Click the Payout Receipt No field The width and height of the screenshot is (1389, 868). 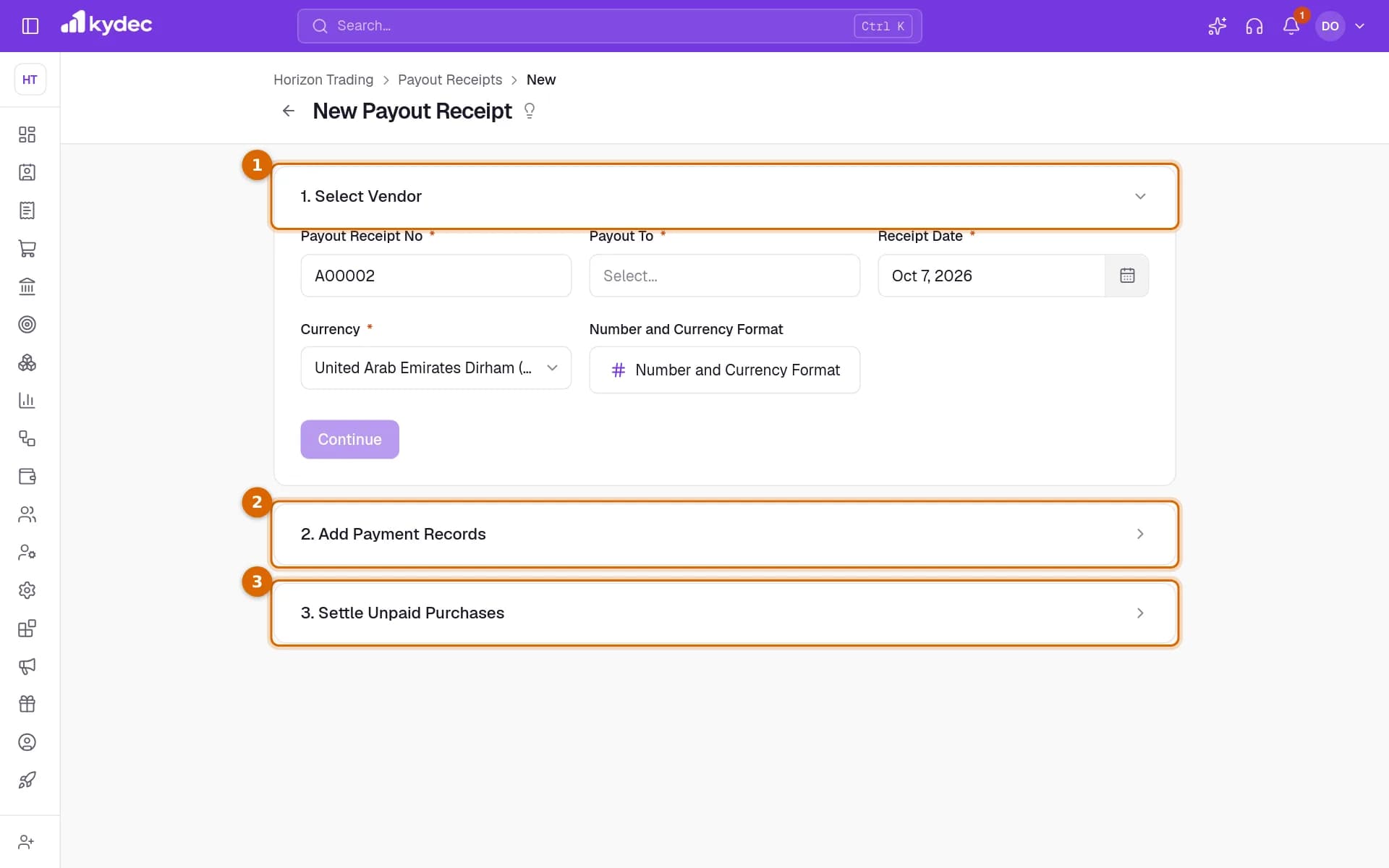click(x=436, y=276)
